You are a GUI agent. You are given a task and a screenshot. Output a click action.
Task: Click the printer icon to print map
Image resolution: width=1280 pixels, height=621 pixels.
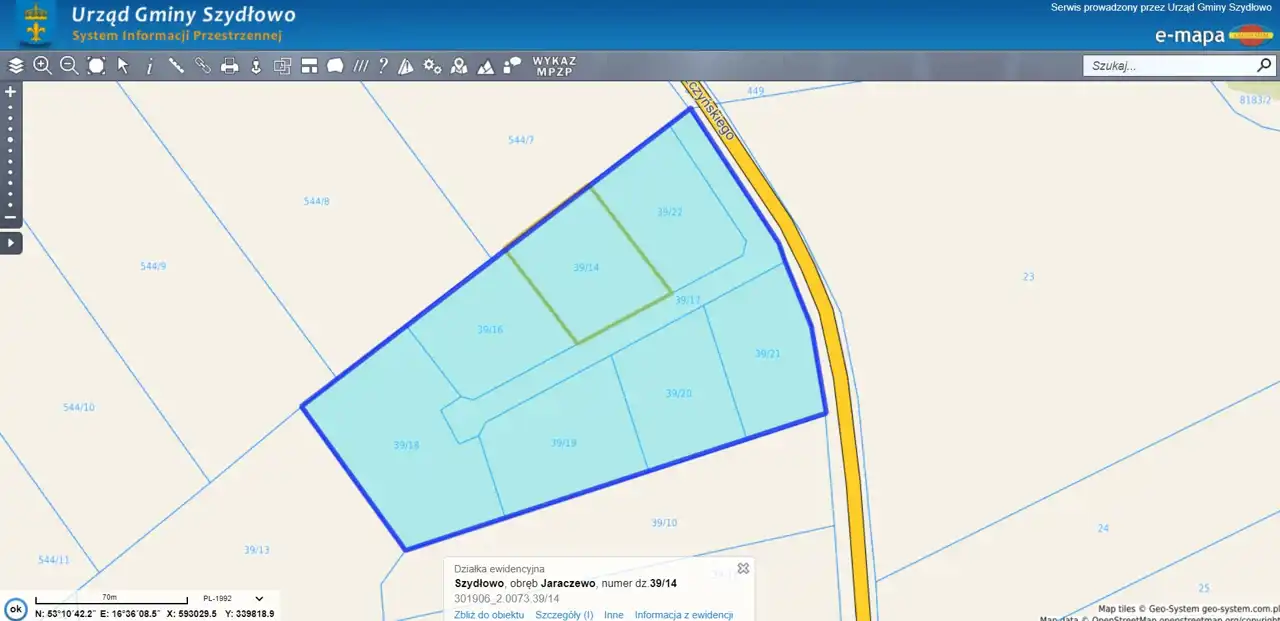pyautogui.click(x=229, y=66)
